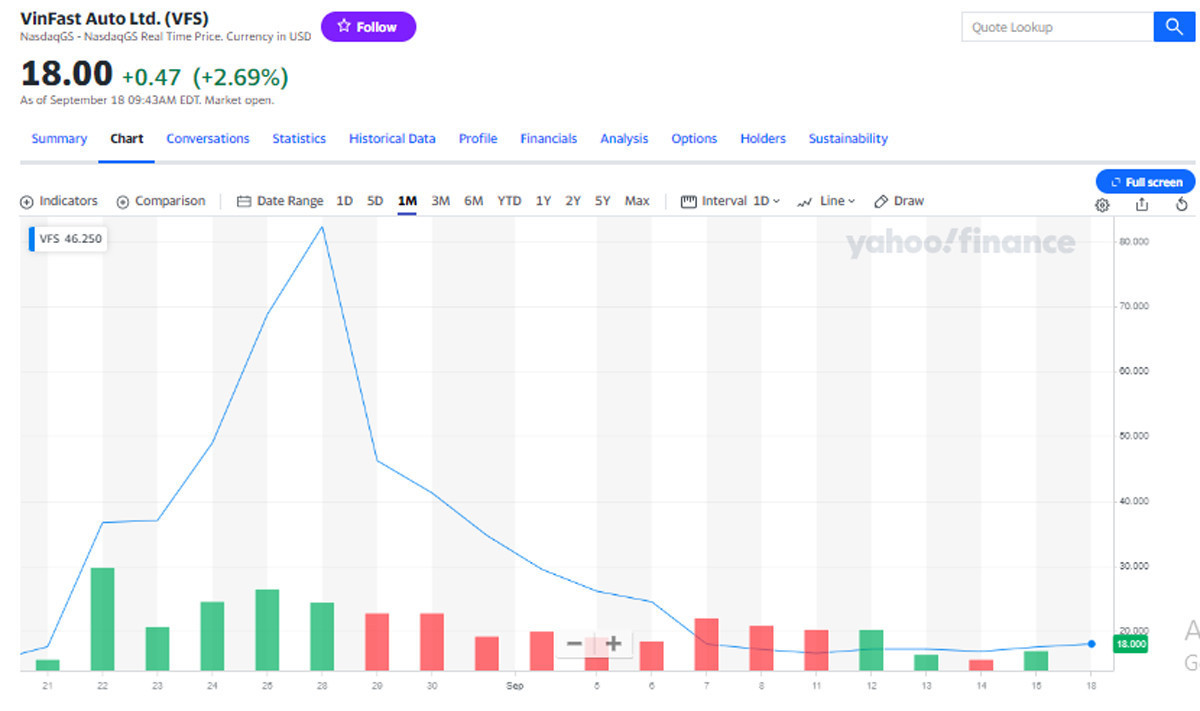Image resolution: width=1200 pixels, height=711 pixels.
Task: Add a Comparison symbol
Action: (x=160, y=201)
